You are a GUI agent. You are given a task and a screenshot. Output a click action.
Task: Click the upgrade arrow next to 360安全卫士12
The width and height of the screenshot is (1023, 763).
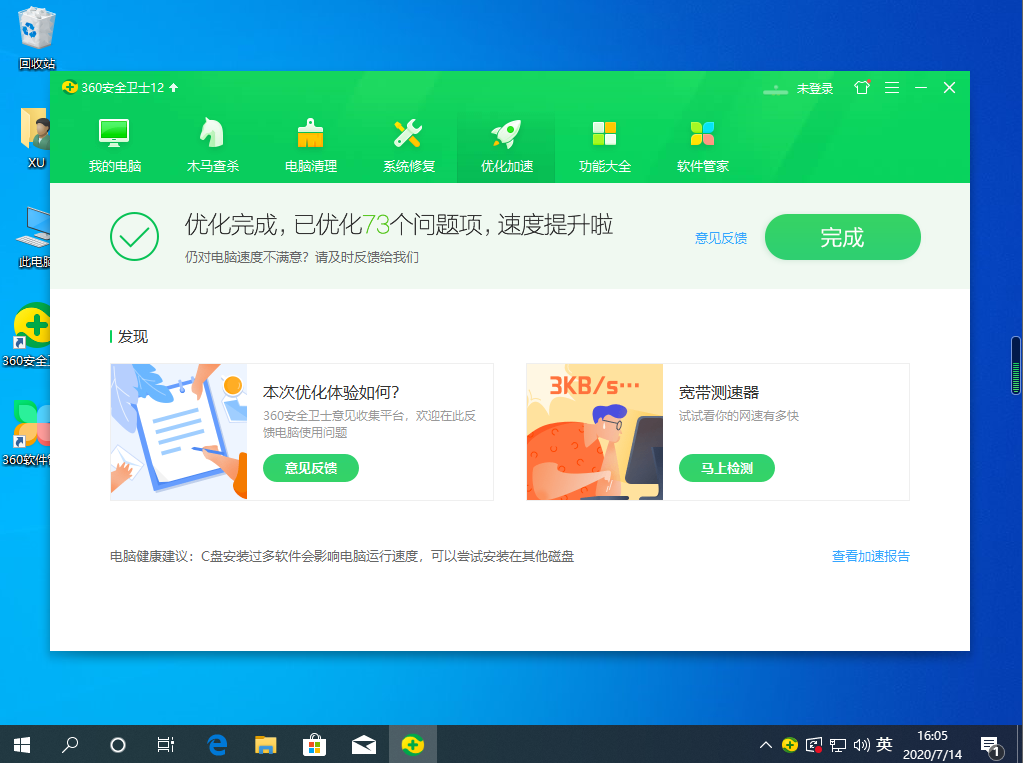pyautogui.click(x=174, y=88)
